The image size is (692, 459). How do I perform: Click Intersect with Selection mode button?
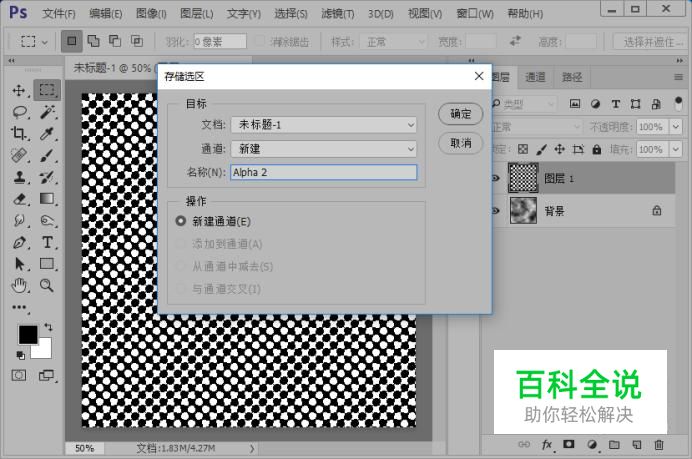click(x=137, y=41)
